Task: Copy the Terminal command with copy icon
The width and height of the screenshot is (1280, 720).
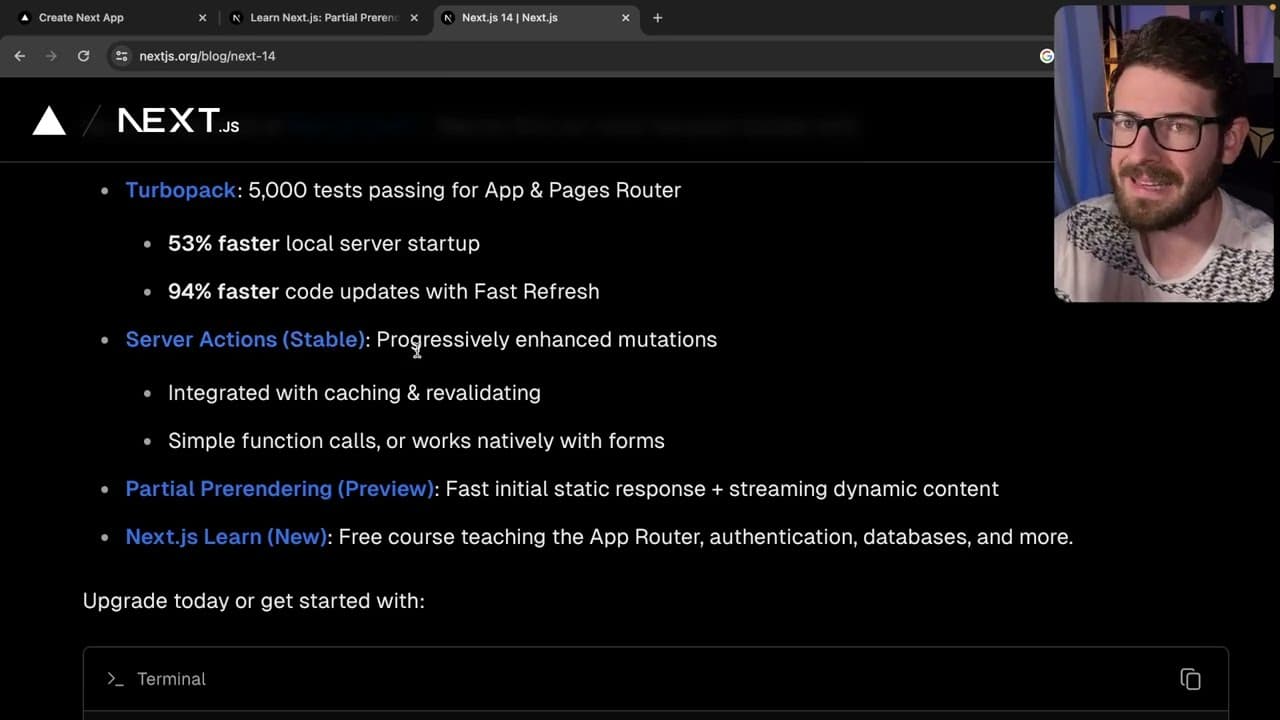Action: tap(1190, 679)
